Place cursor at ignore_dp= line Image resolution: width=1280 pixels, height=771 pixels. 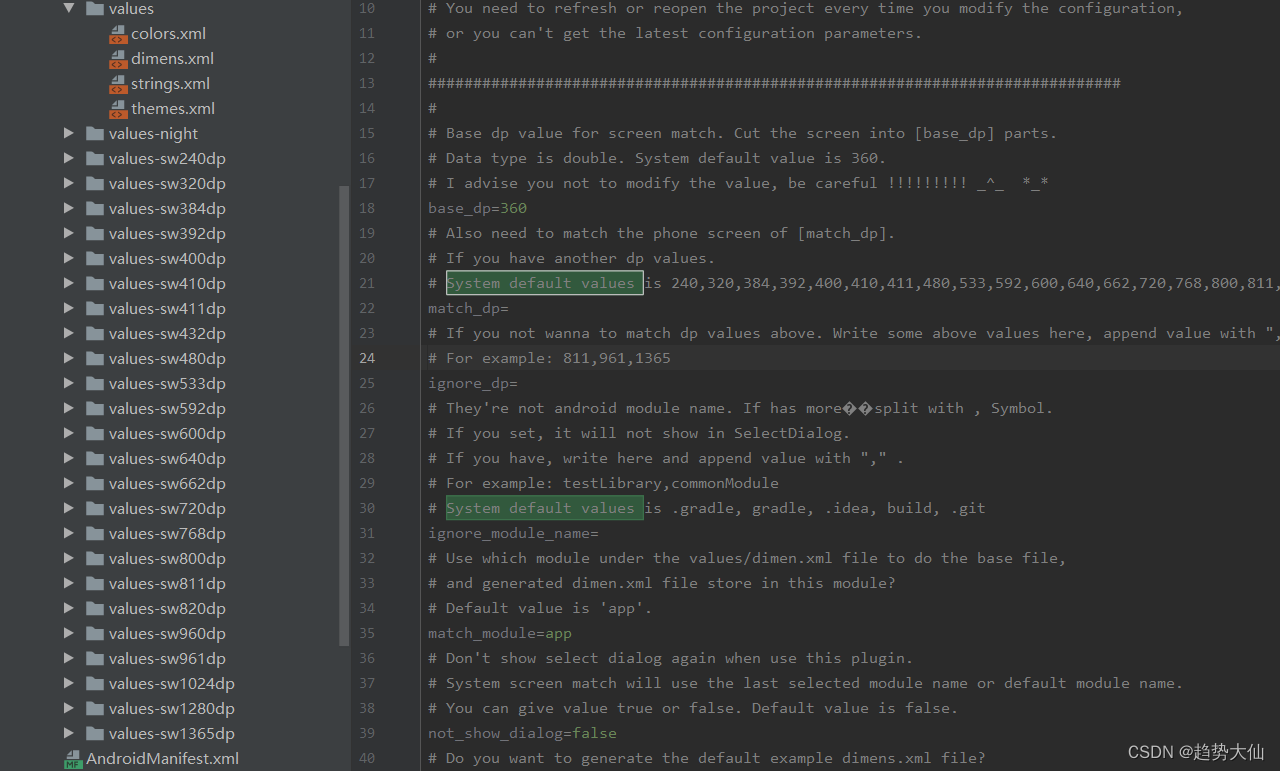point(473,383)
